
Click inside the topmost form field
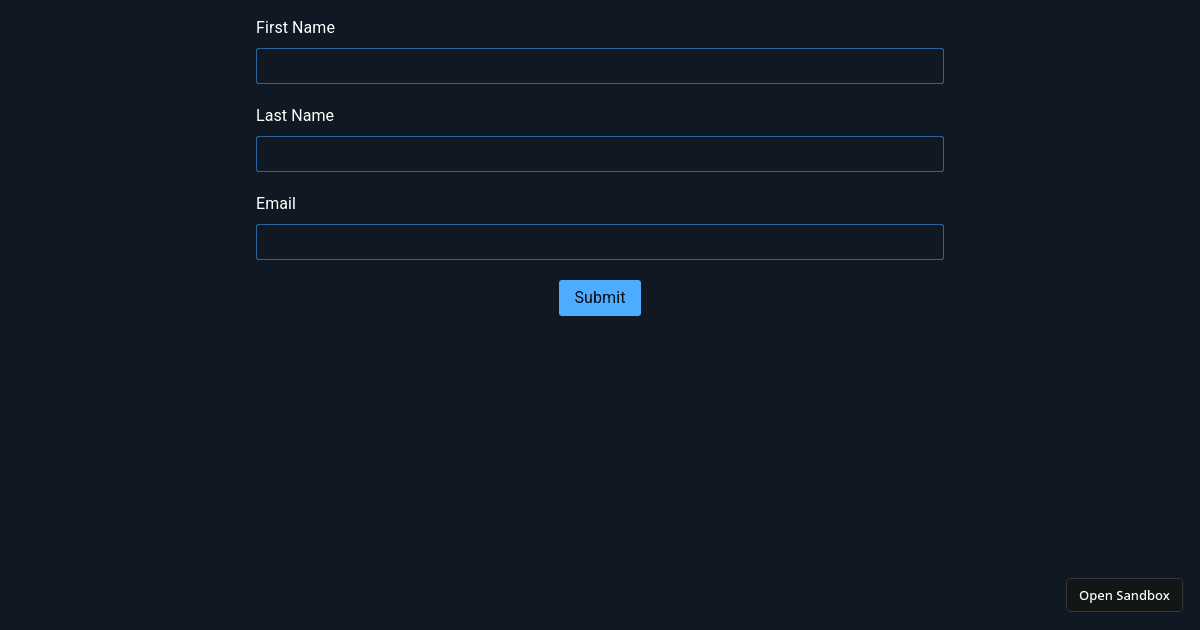tap(600, 66)
